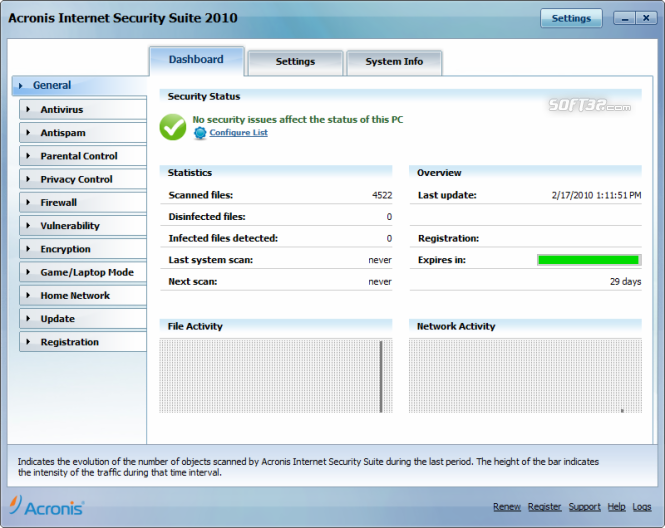Open the Antivirus module

click(x=83, y=109)
